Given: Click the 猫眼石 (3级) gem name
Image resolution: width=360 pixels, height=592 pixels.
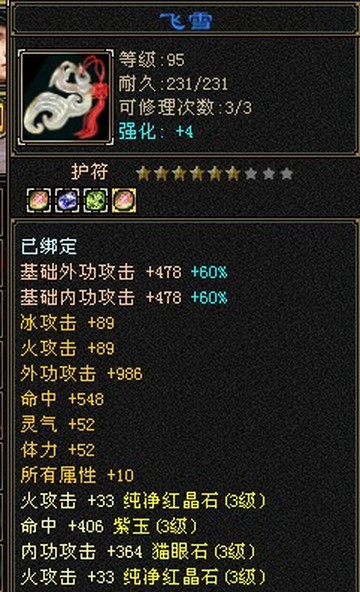Looking at the screenshot, I should pyautogui.click(x=204, y=552).
